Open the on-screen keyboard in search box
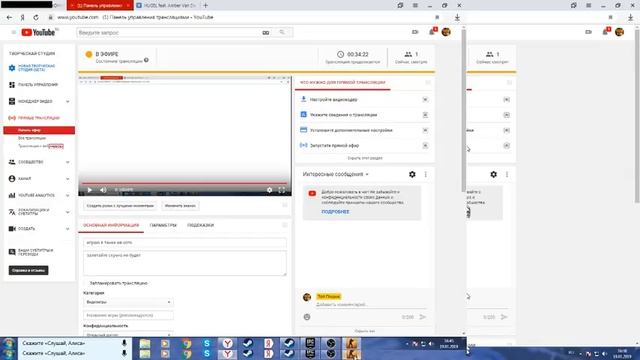Screen dimensions: 640x360 pos(266,33)
